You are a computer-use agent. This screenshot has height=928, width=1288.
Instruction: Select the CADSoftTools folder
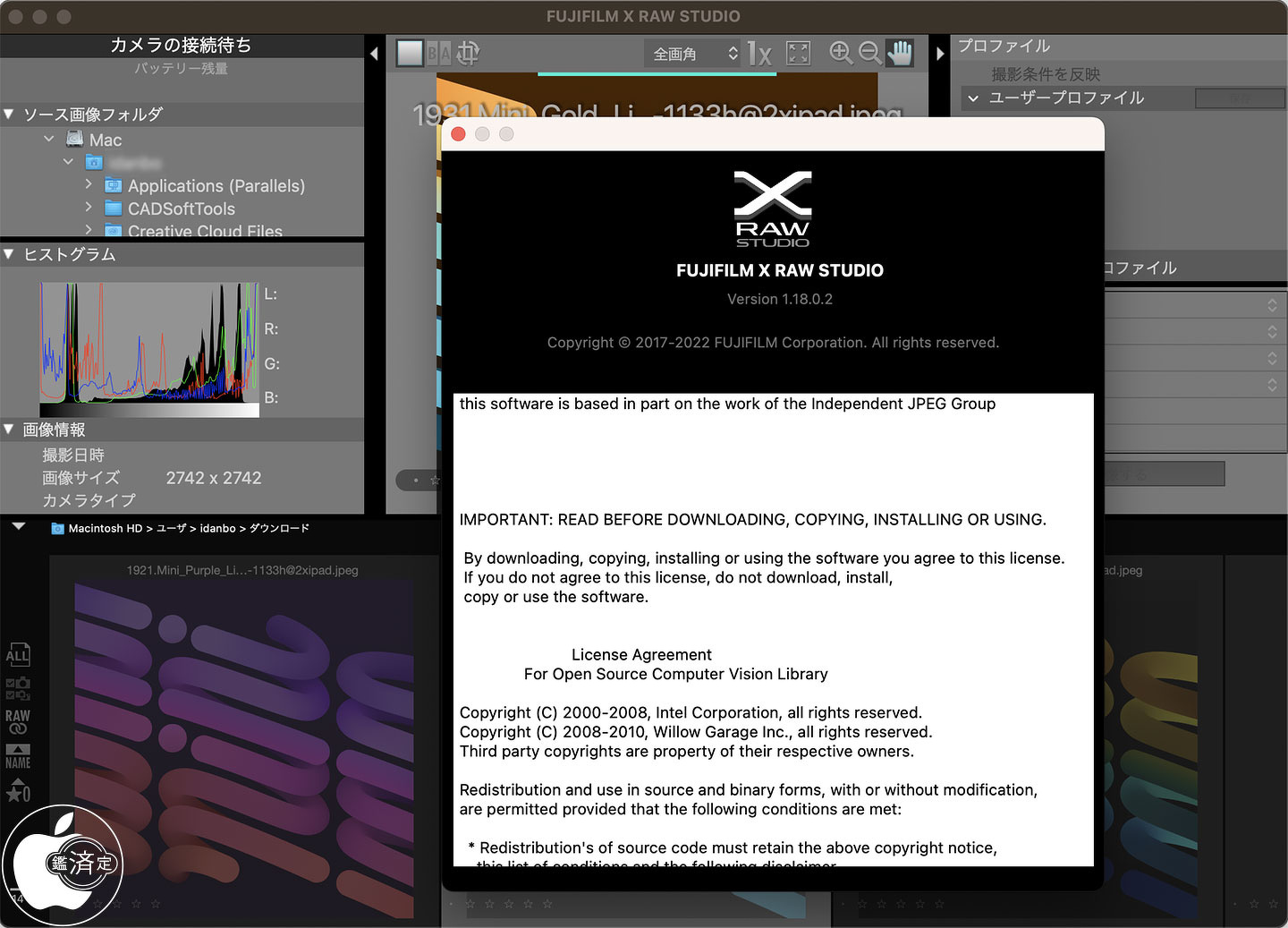pyautogui.click(x=181, y=209)
